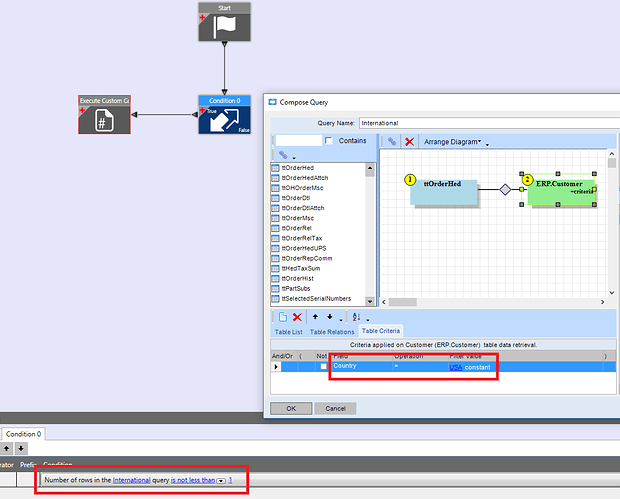Screen dimensions: 620x499
Task: Open the International query link
Action: click(131, 480)
